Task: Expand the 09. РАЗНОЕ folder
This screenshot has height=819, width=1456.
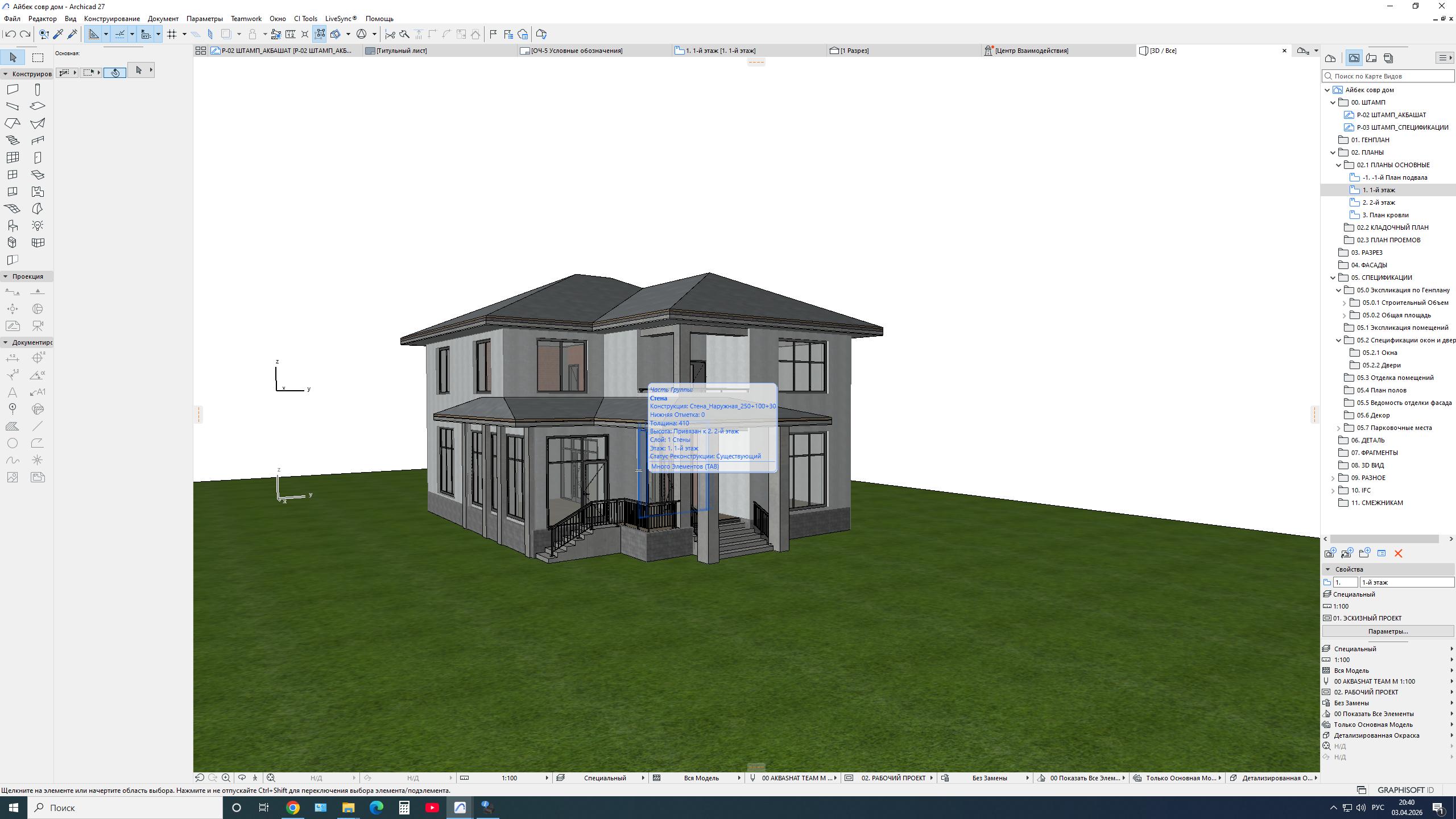Action: tap(1333, 478)
